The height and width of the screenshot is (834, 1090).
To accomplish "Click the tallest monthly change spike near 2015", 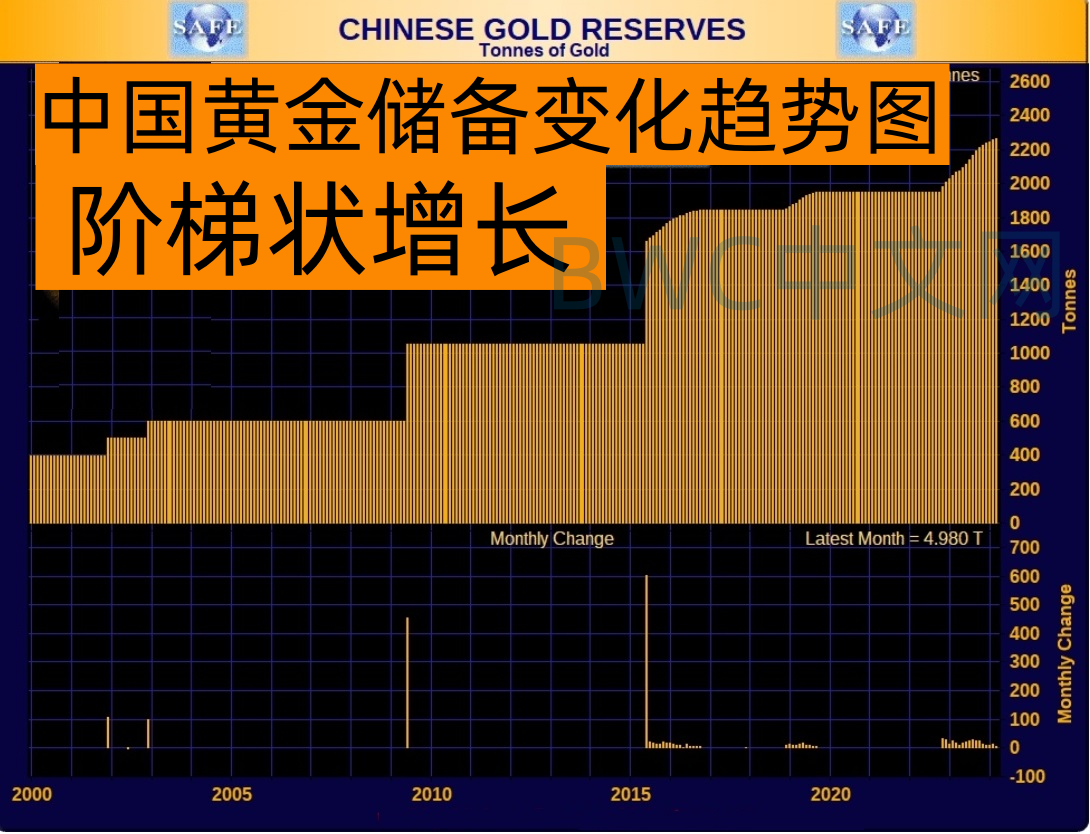I will (x=647, y=660).
